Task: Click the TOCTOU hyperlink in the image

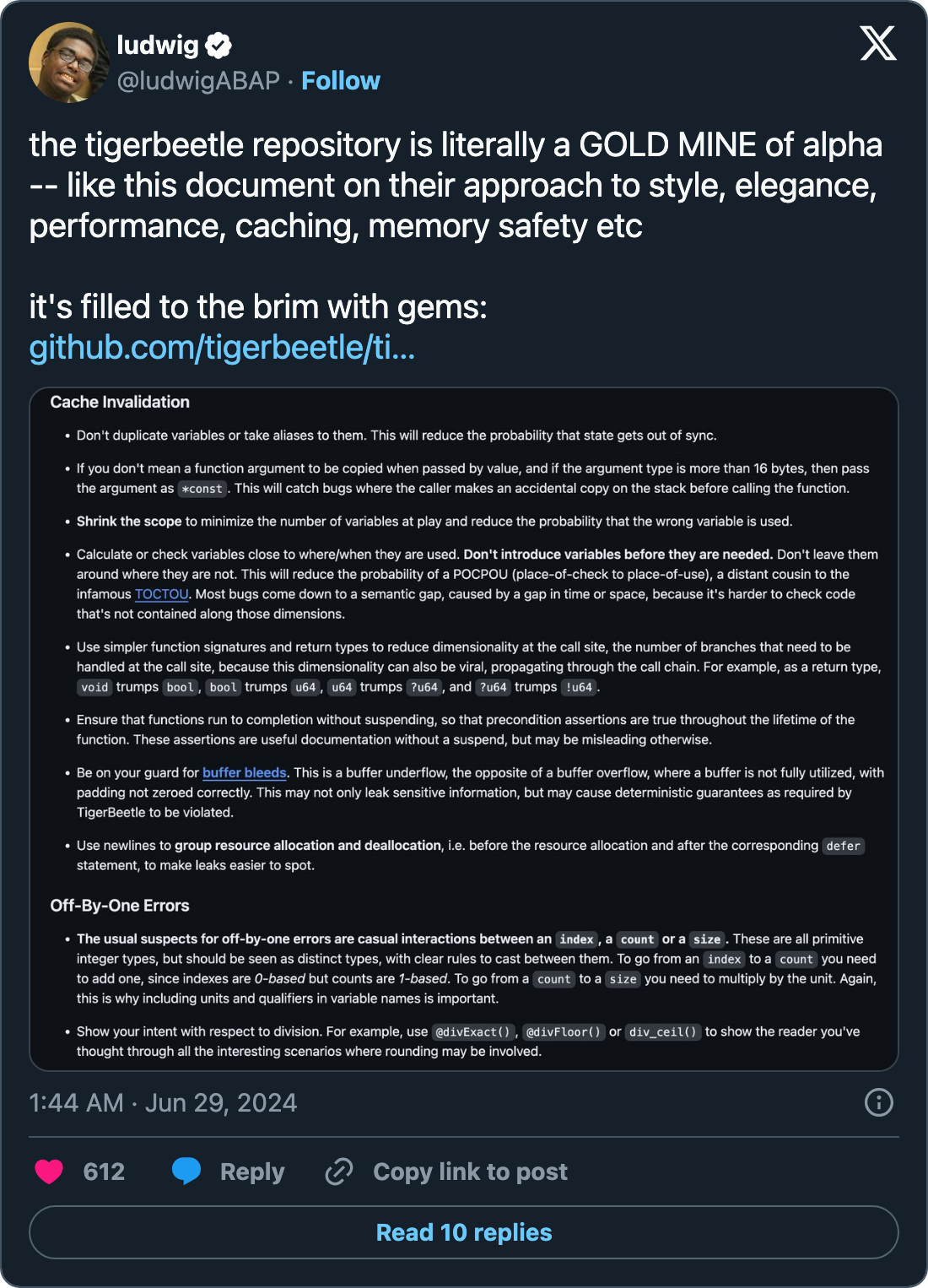Action: 161,594
